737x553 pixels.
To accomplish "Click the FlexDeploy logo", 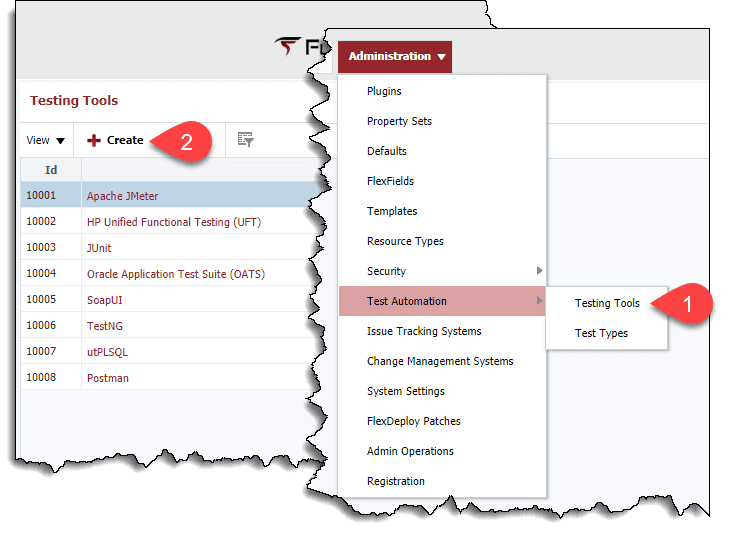I will [x=302, y=47].
